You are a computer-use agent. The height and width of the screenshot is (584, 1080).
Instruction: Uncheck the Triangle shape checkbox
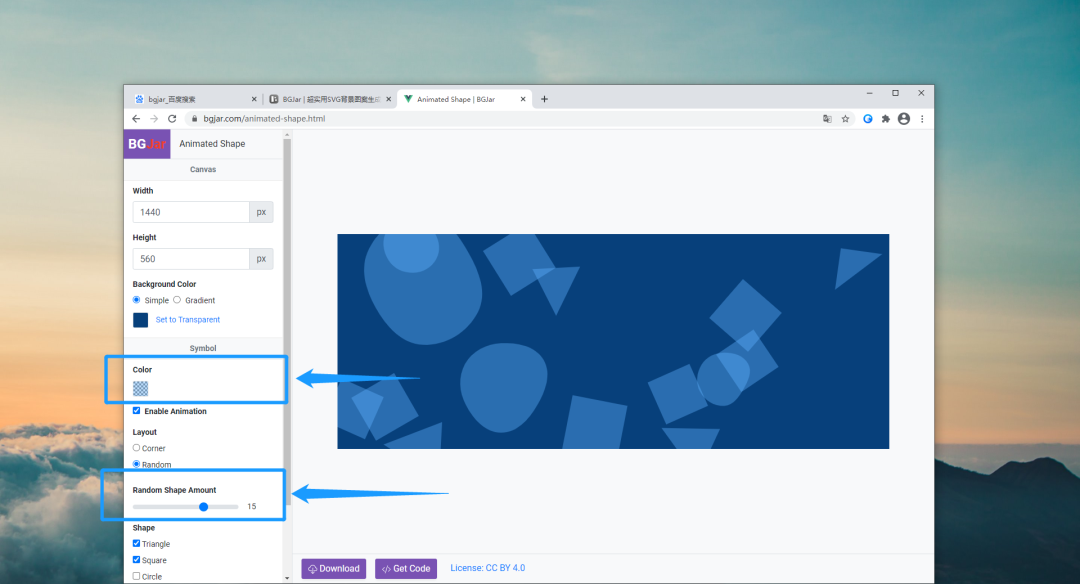[137, 544]
